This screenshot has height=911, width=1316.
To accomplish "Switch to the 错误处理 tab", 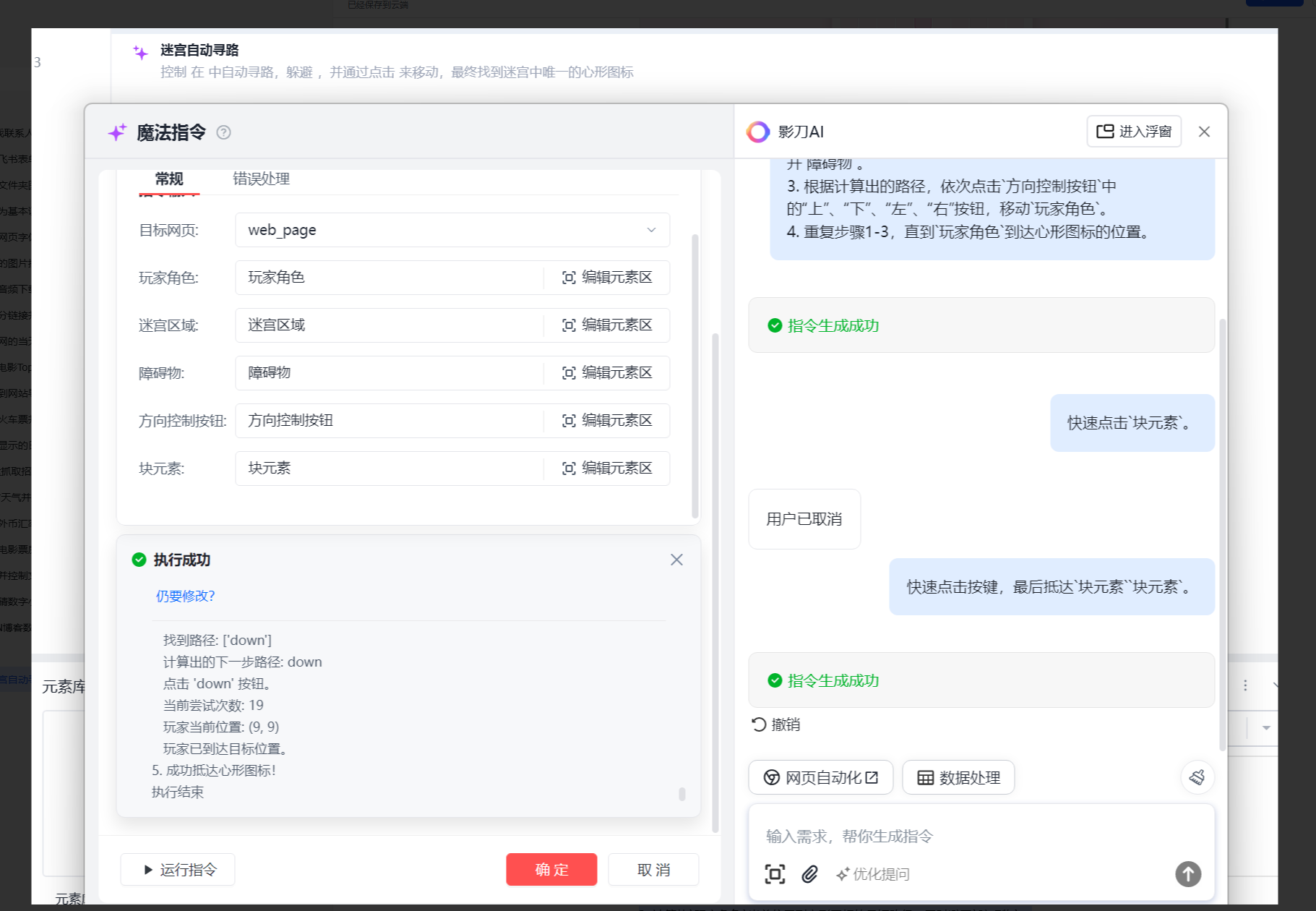I will click(x=260, y=179).
